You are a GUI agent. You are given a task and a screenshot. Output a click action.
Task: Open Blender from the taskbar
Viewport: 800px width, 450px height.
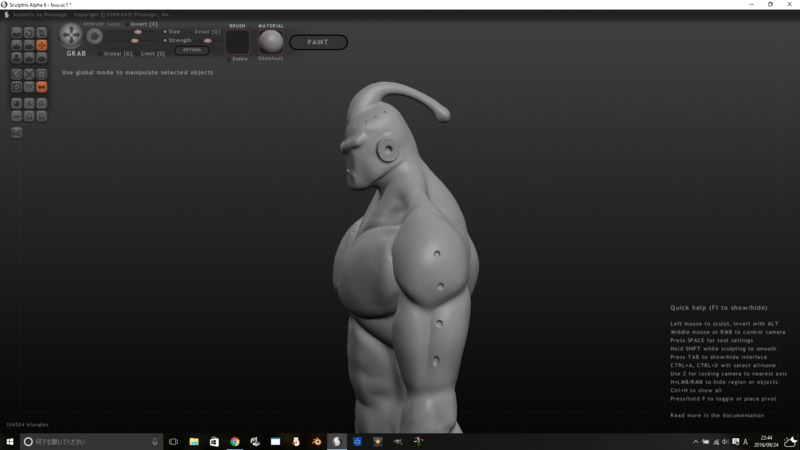(x=316, y=442)
